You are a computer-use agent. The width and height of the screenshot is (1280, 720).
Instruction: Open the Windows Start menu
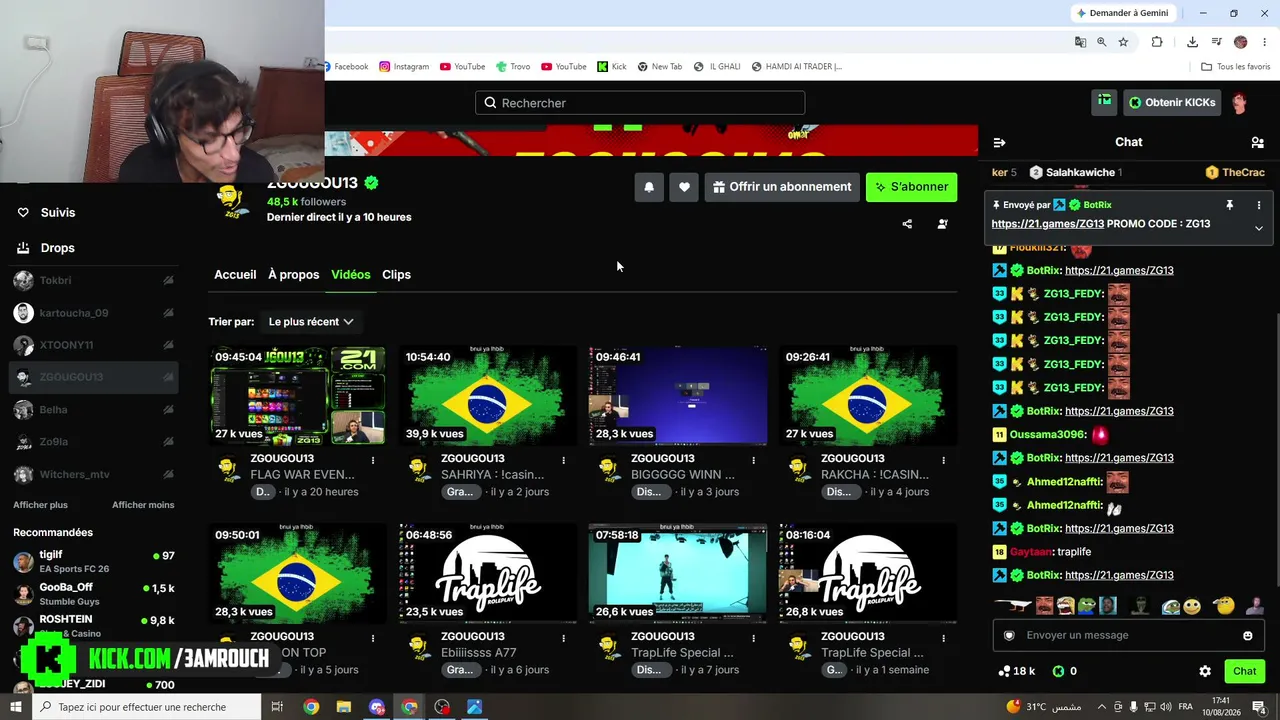pyautogui.click(x=16, y=707)
